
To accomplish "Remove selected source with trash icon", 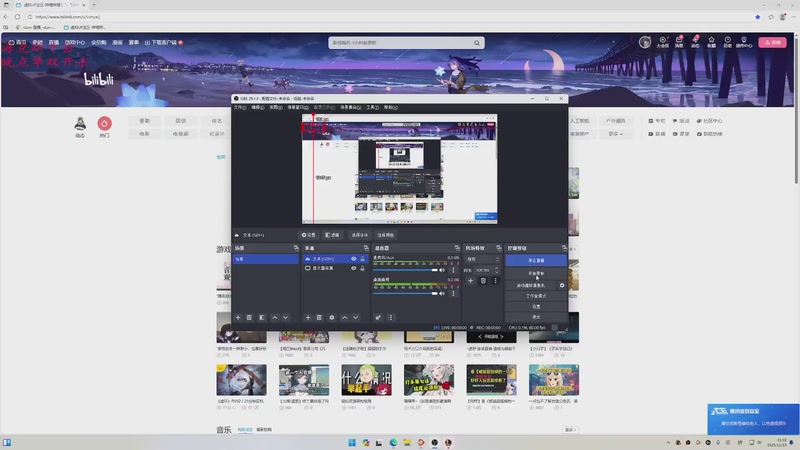I will click(x=319, y=317).
